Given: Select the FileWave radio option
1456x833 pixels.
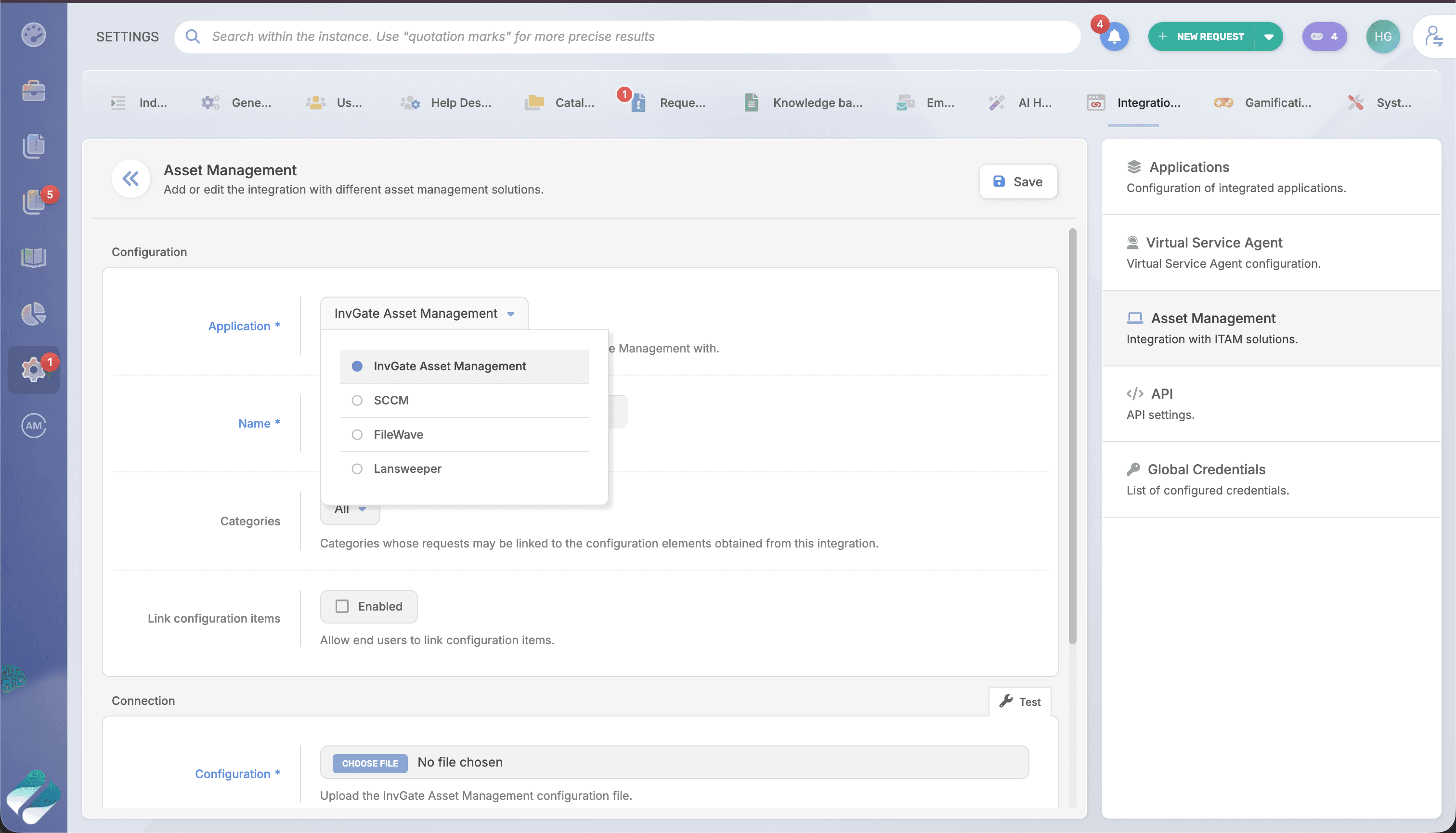Looking at the screenshot, I should click(464, 435).
